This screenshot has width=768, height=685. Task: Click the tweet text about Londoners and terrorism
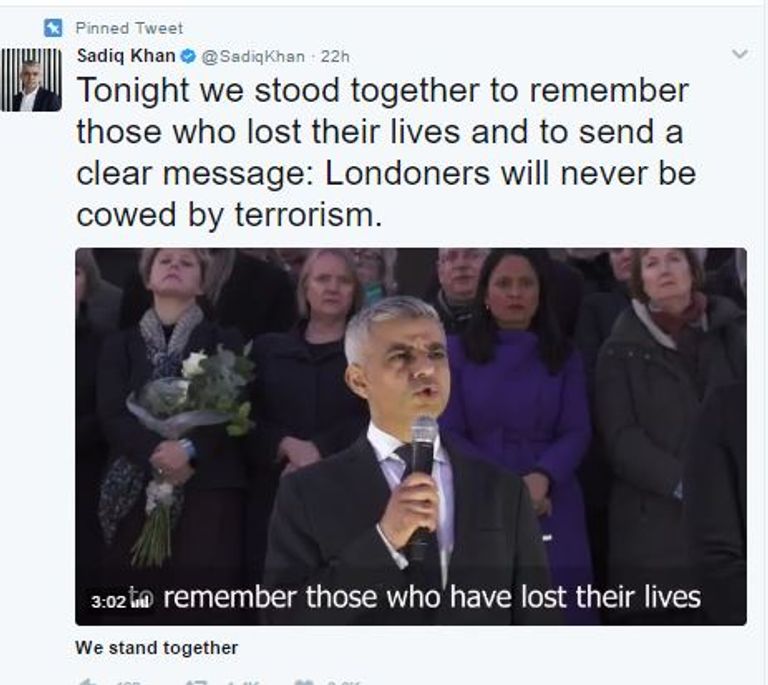coord(386,152)
